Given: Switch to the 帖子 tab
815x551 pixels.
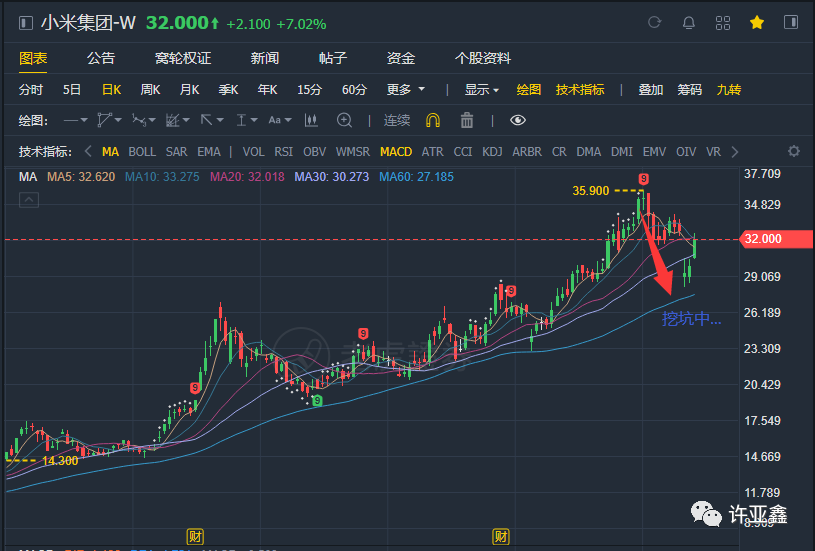Looking at the screenshot, I should point(333,58).
